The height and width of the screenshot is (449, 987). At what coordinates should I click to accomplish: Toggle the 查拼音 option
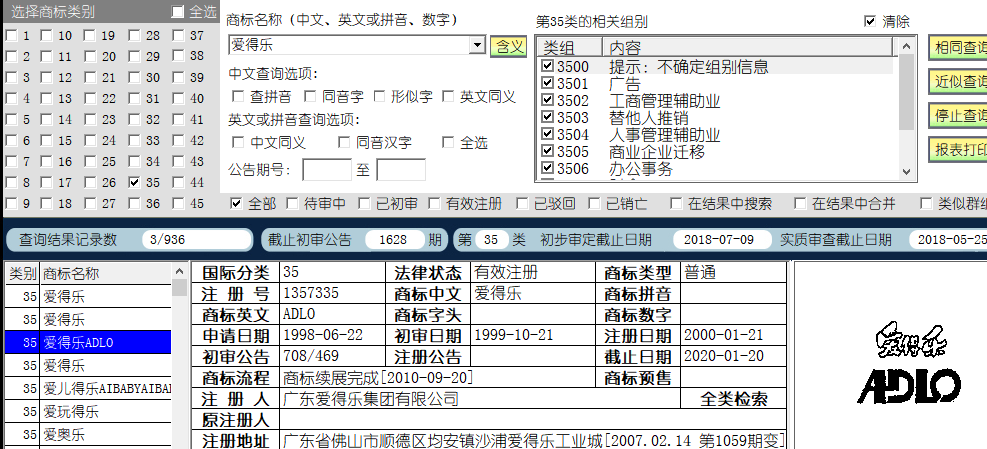click(x=238, y=96)
